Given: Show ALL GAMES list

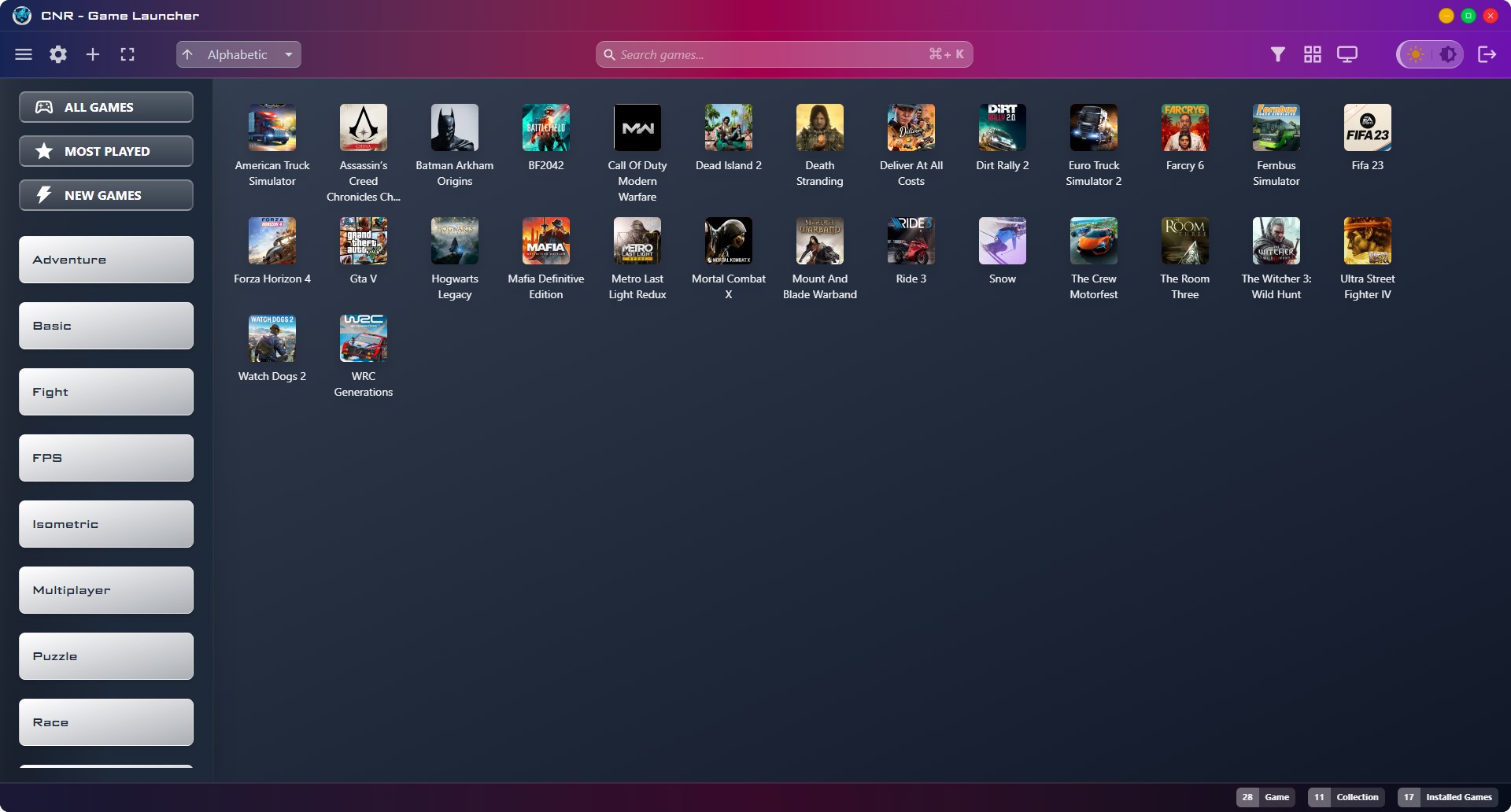Looking at the screenshot, I should [106, 107].
